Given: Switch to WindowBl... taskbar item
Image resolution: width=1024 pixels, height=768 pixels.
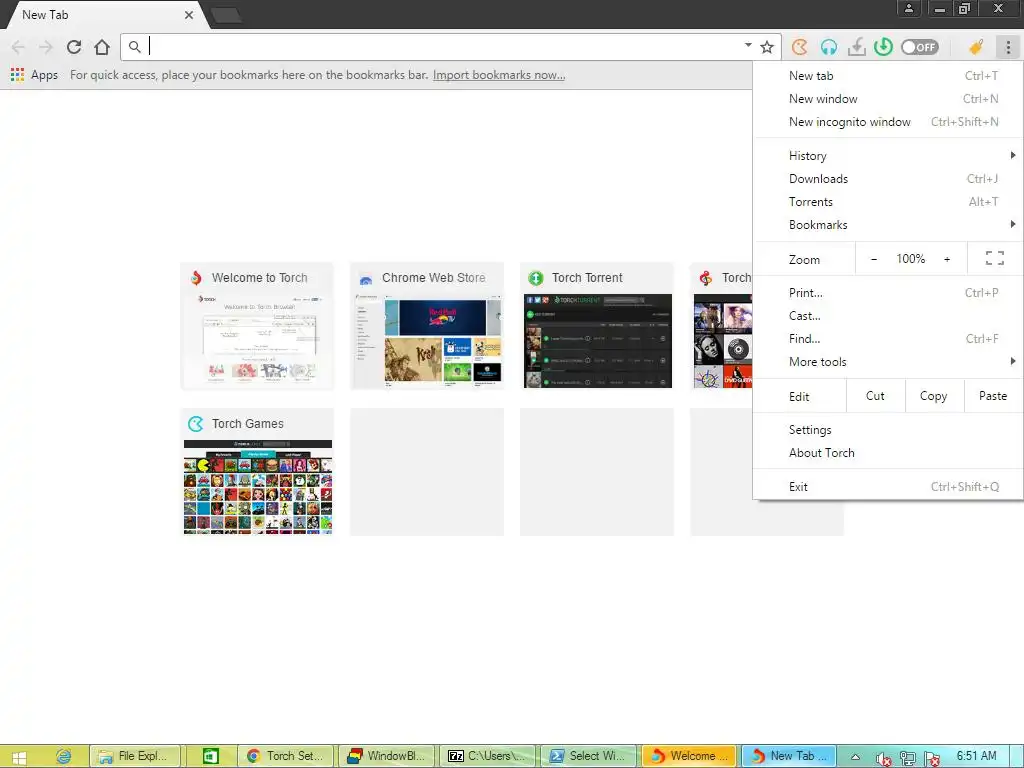Looking at the screenshot, I should pyautogui.click(x=386, y=756).
